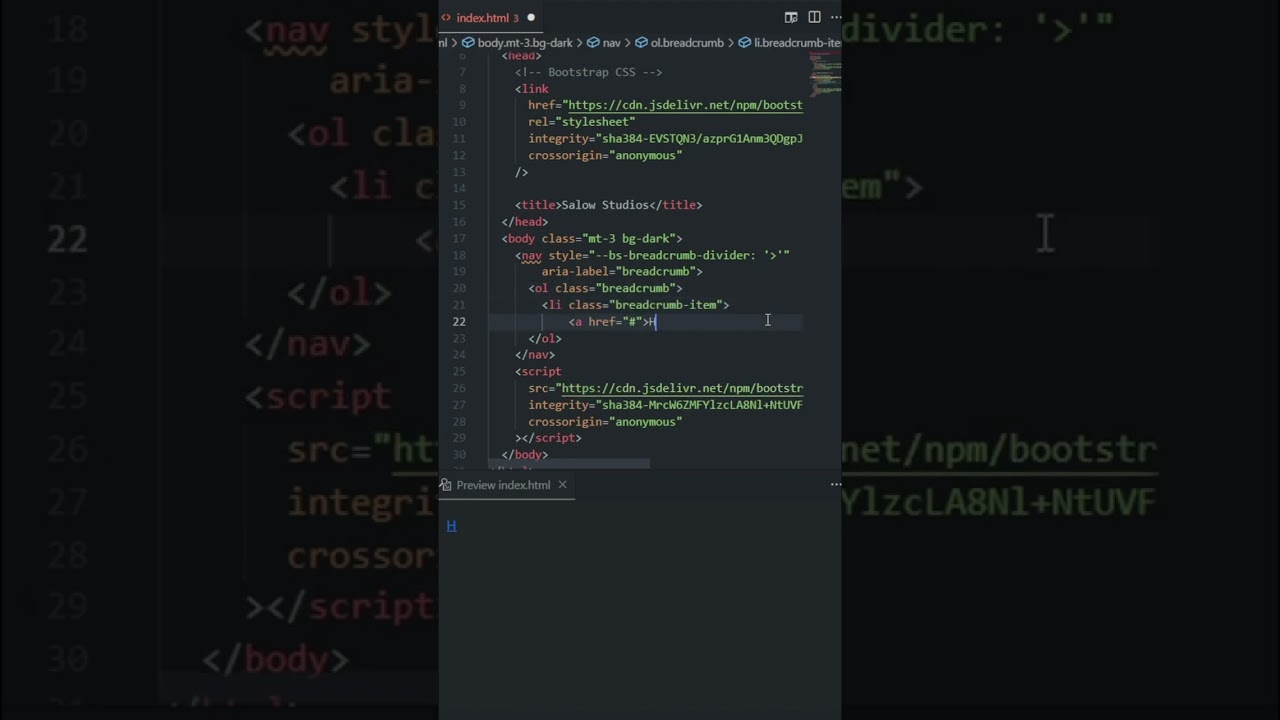Click the code minimap
The width and height of the screenshot is (1280, 720).
[825, 75]
